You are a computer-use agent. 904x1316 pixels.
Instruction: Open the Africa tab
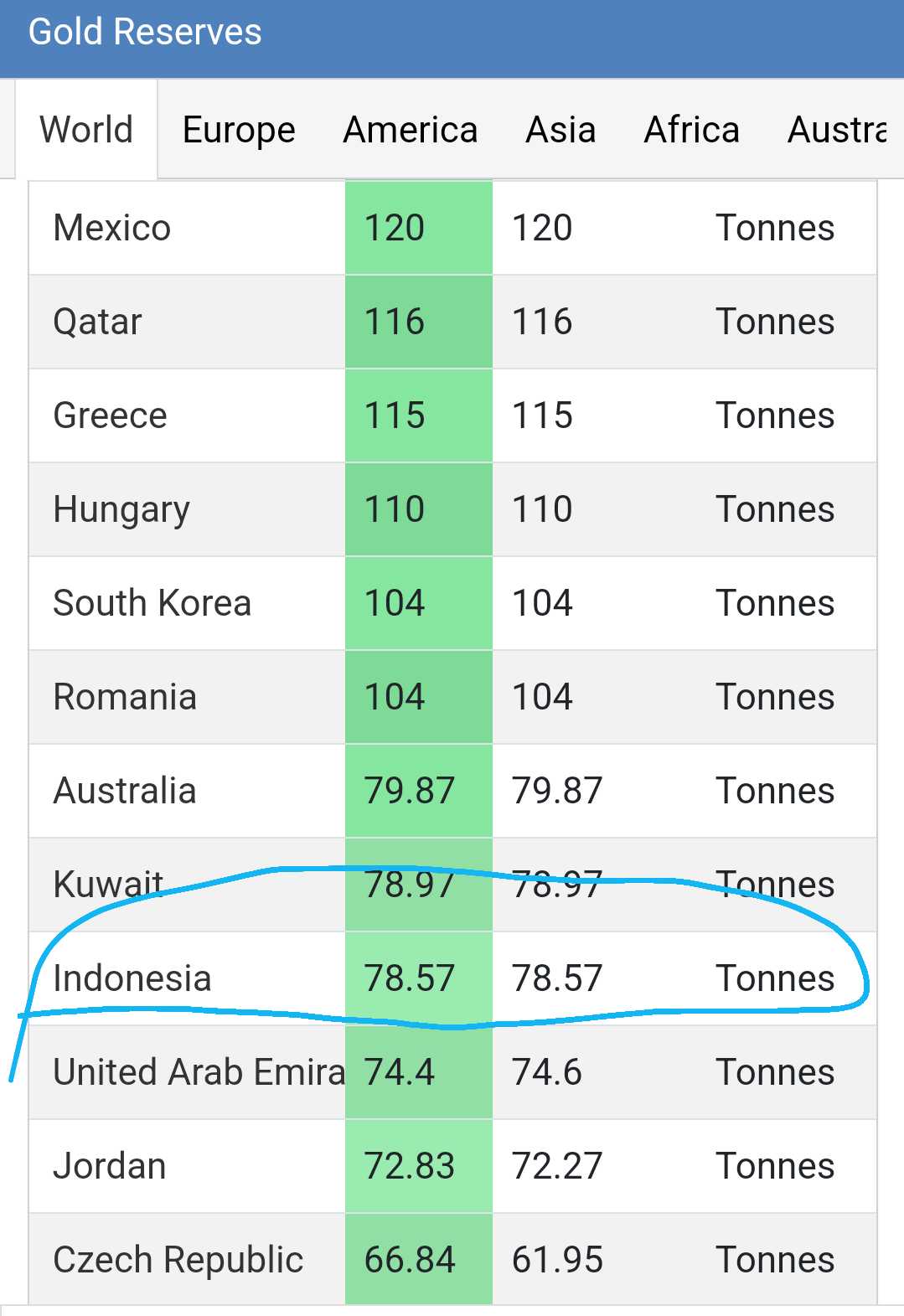(691, 130)
